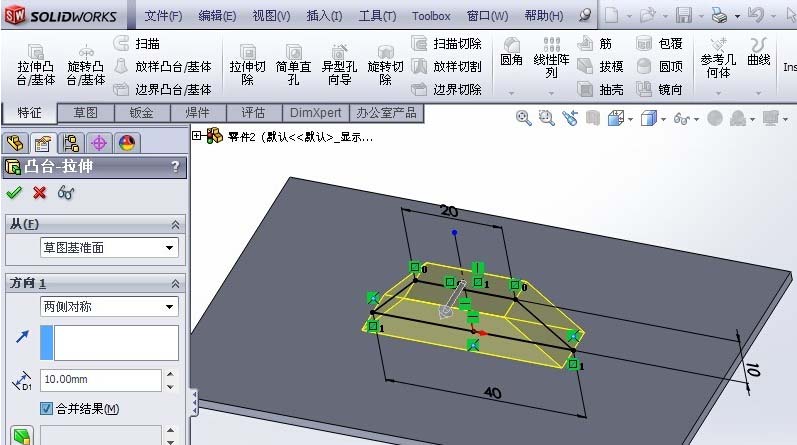
Task: Open the 曲线 curves dropdown arrow
Action: 759,93
